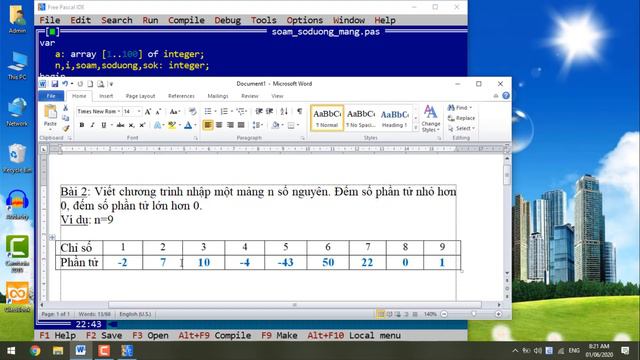Decrease paragraph indent
The height and width of the screenshot is (360, 640).
pyautogui.click(x=259, y=111)
